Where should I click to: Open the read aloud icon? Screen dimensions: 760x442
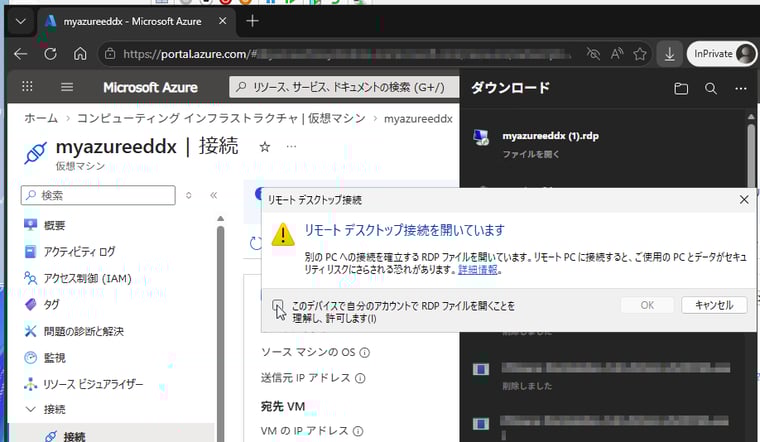point(617,54)
